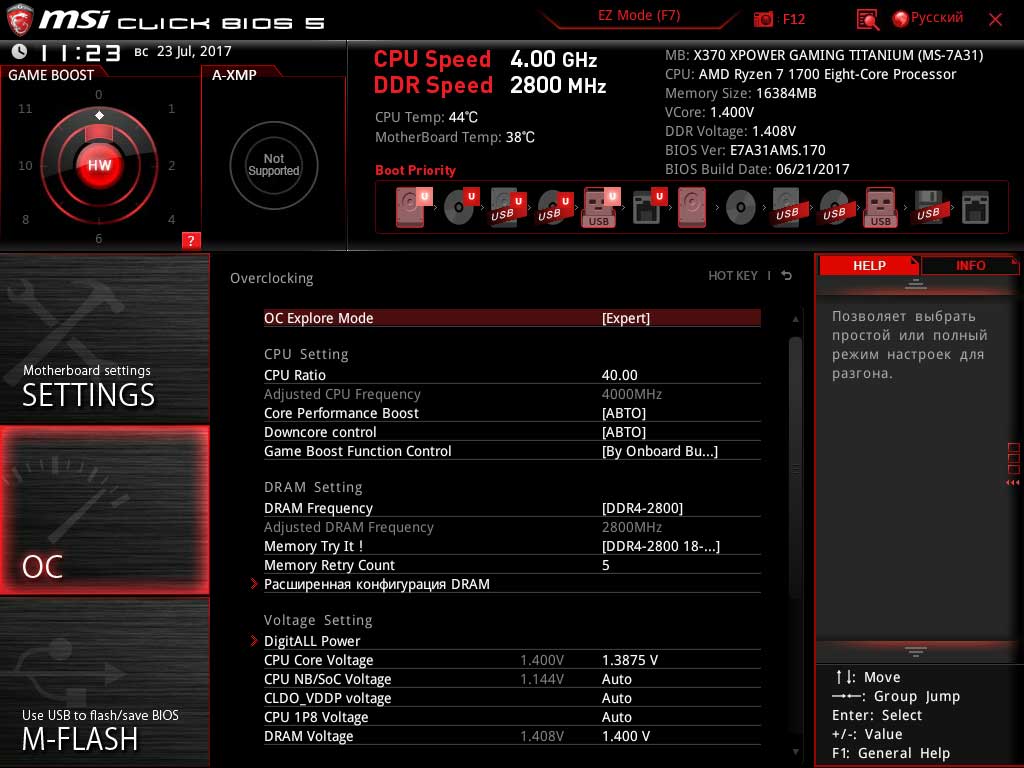Switch to EZ Mode (F7)
Image resolution: width=1024 pixels, height=768 pixels.
[639, 16]
